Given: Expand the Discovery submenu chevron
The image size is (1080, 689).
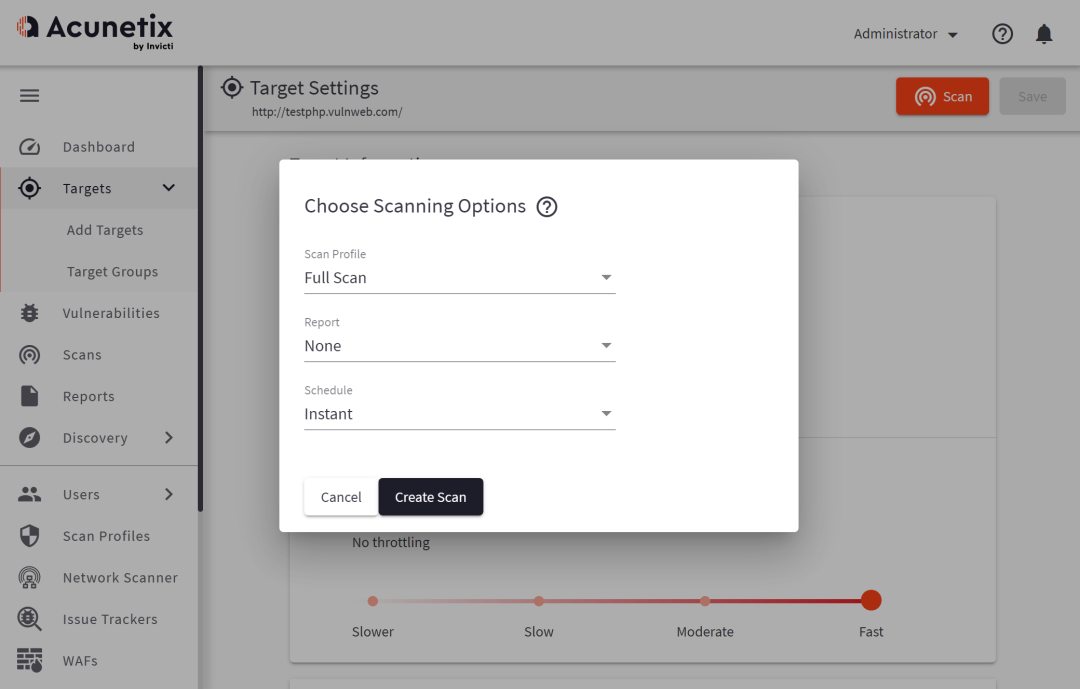Looking at the screenshot, I should click(169, 438).
